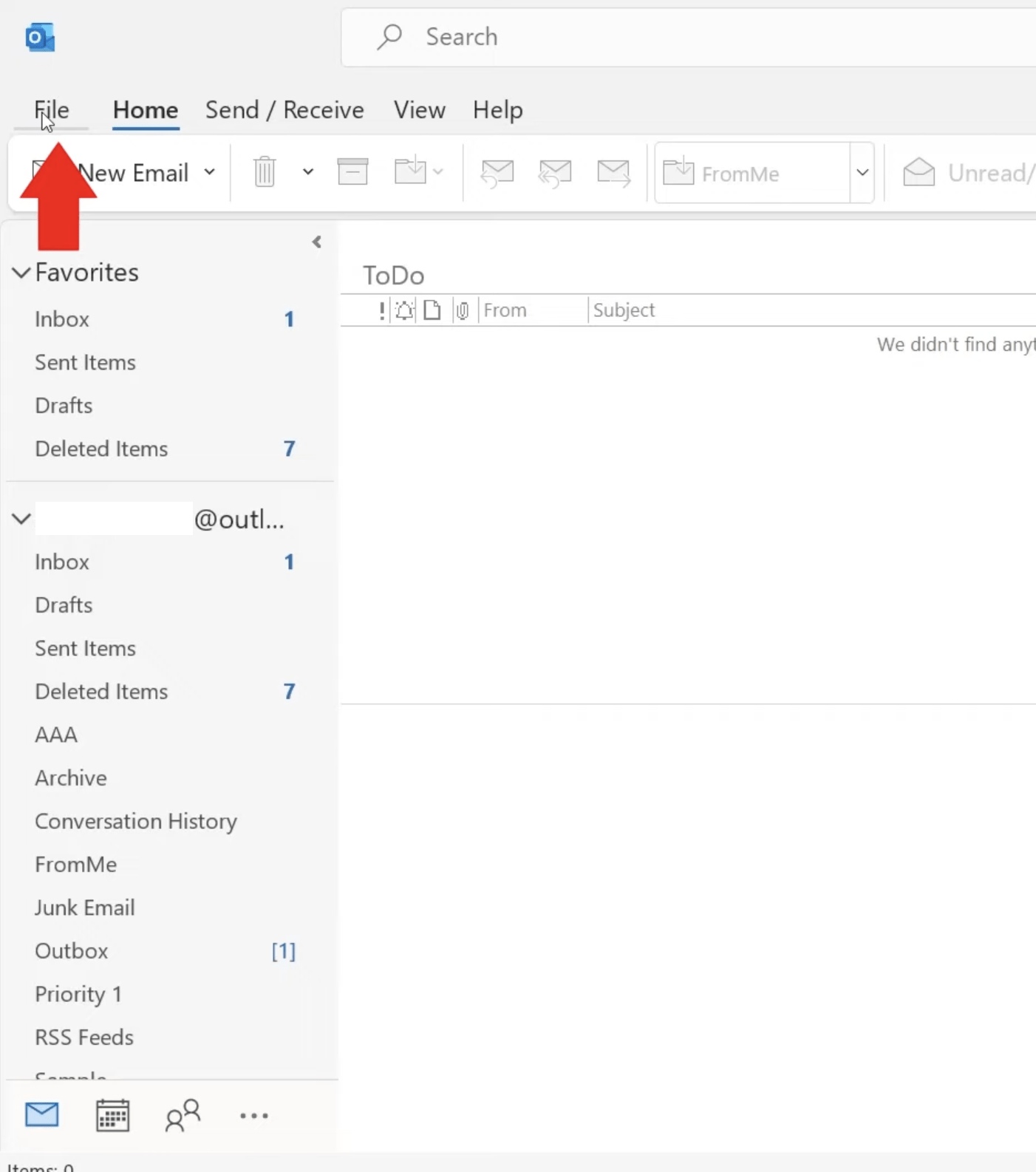Sort by Icon page column header
This screenshot has height=1172, width=1036.
click(432, 310)
